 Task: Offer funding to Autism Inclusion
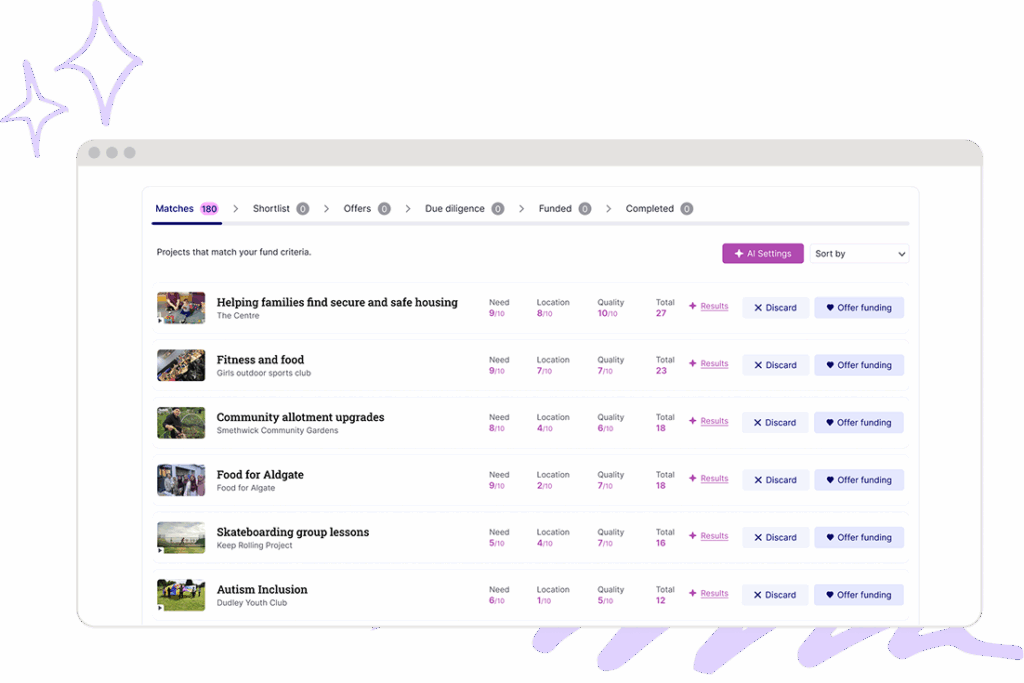[859, 595]
